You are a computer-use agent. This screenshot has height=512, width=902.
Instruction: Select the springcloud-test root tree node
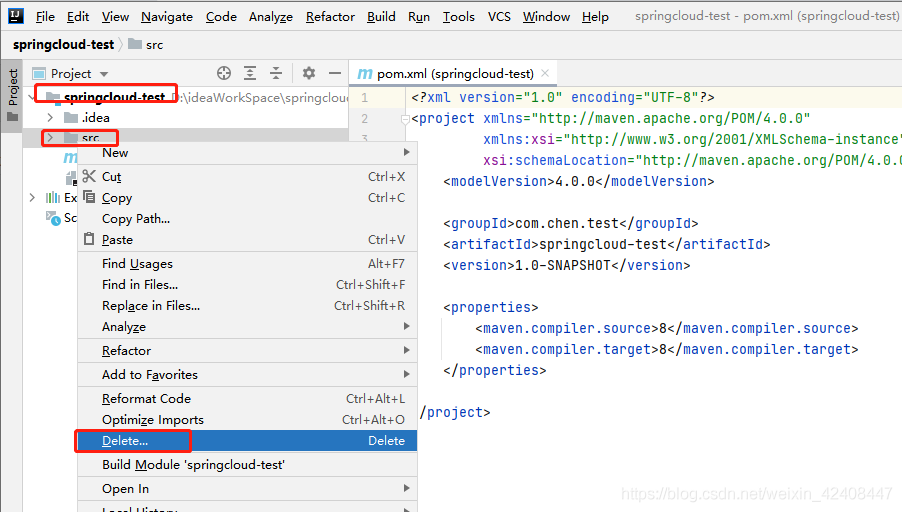click(x=114, y=97)
